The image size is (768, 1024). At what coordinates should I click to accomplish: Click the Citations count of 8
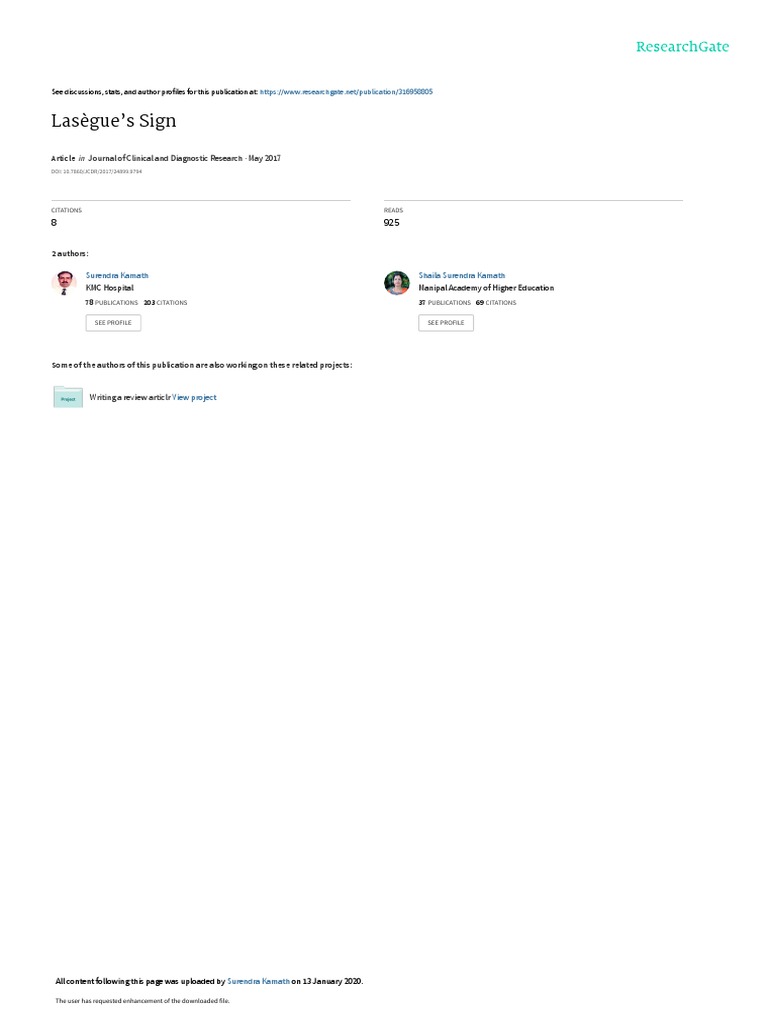point(54,223)
